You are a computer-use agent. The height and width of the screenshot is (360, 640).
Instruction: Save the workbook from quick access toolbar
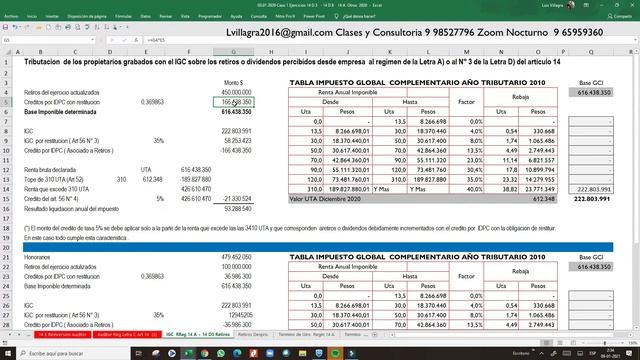[5, 27]
